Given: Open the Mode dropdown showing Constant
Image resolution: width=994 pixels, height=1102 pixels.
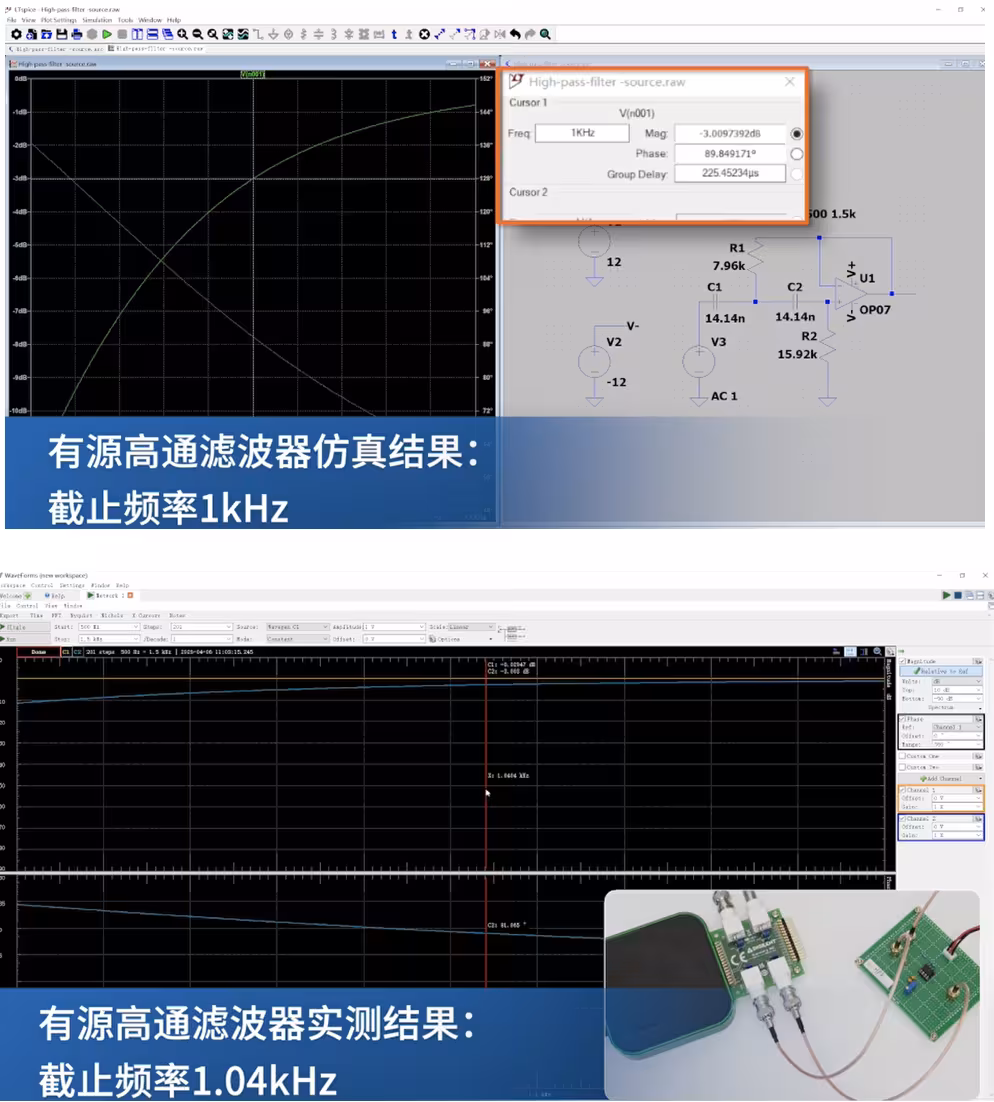Looking at the screenshot, I should [x=297, y=639].
